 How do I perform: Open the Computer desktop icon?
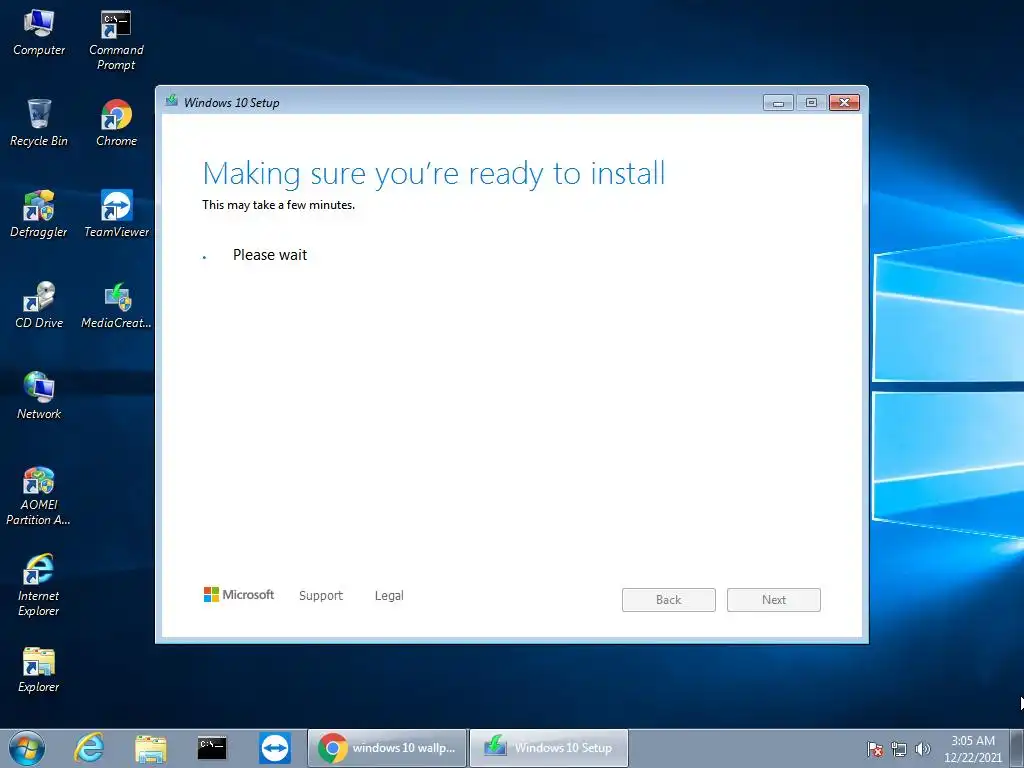pyautogui.click(x=39, y=33)
